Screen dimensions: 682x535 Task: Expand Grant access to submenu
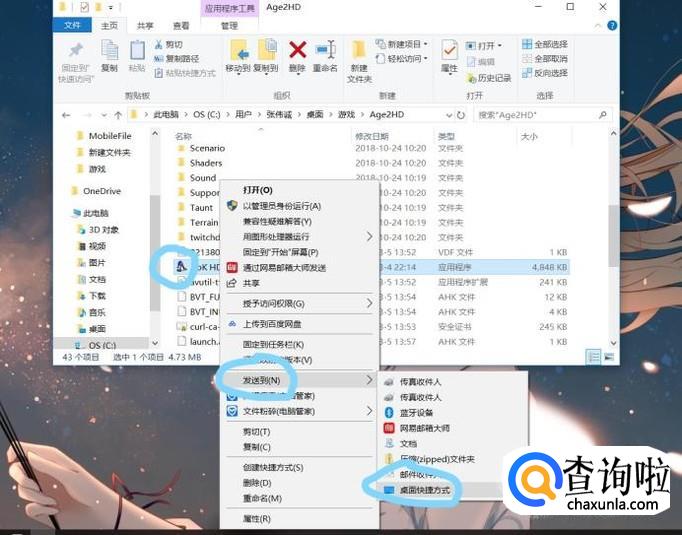click(369, 303)
